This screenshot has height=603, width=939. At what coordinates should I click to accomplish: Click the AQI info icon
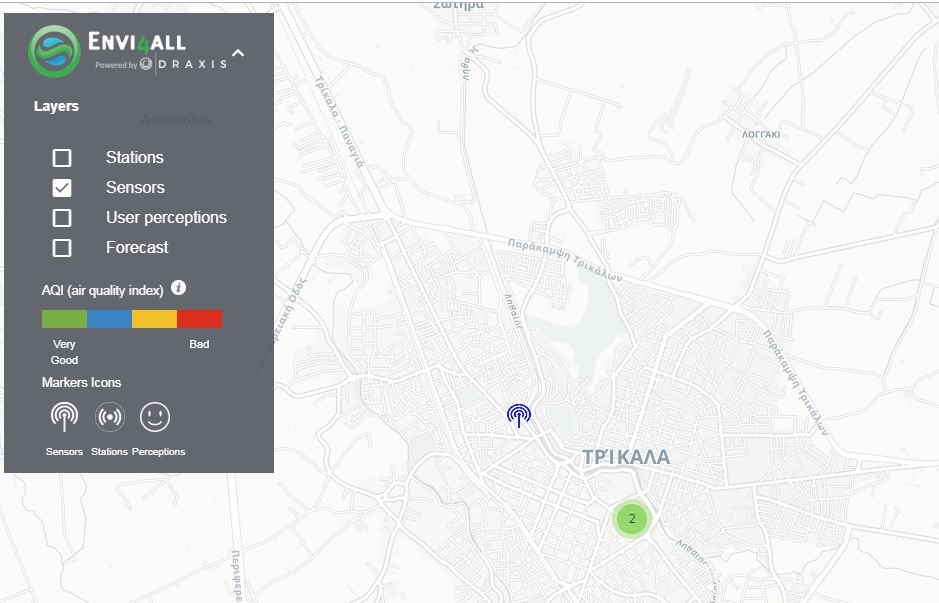(179, 288)
